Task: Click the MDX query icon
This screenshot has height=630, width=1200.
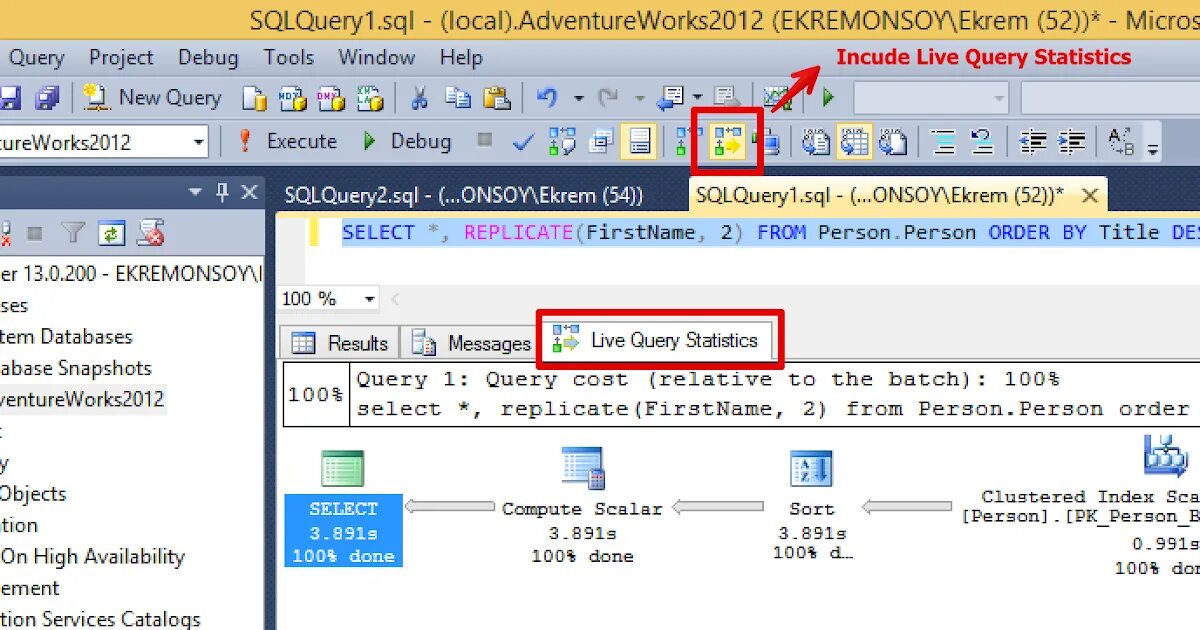Action: click(x=292, y=98)
